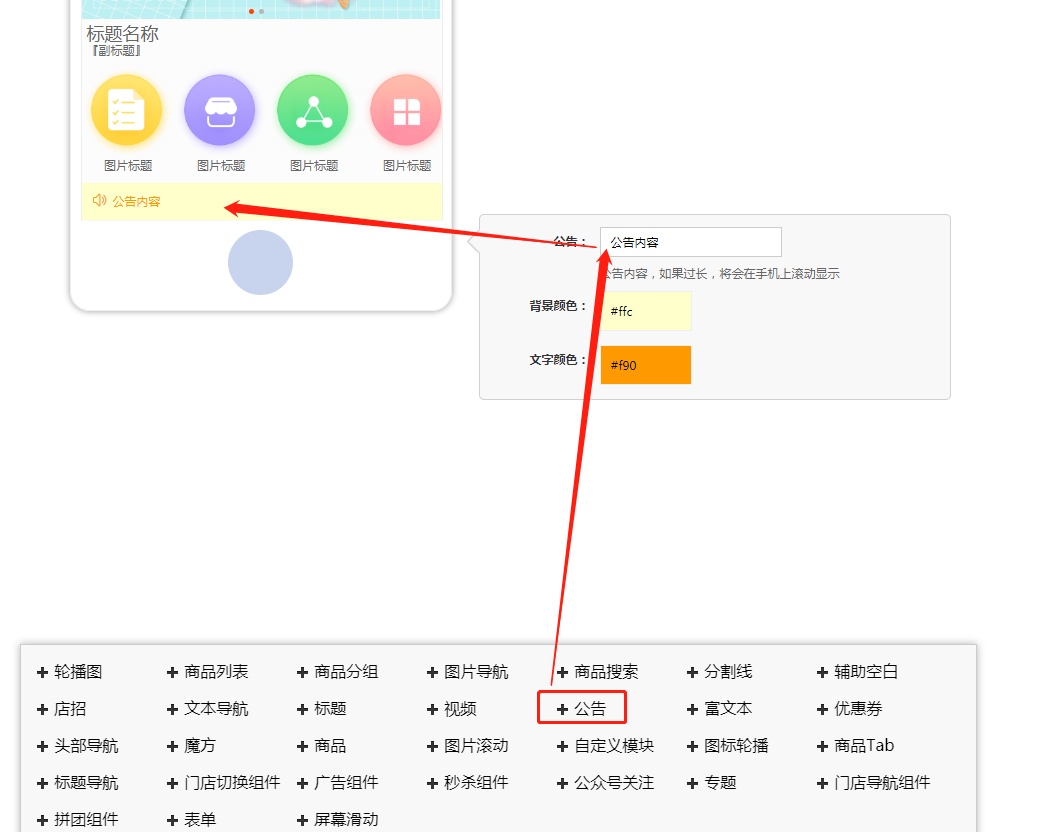This screenshot has height=832, width=1041.
Task: Click the 公告 content text field
Action: pos(690,242)
